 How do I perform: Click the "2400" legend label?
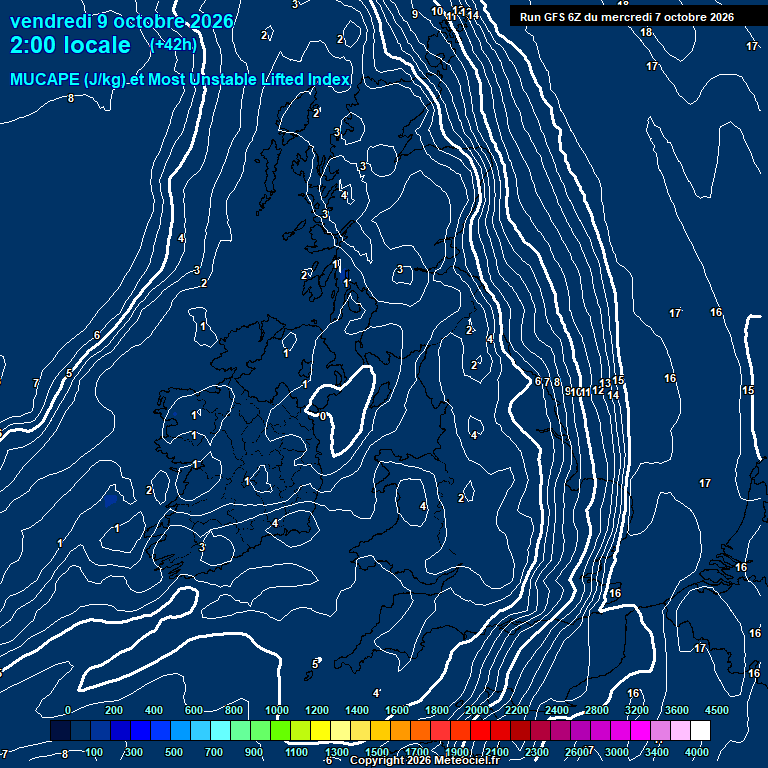point(557,710)
